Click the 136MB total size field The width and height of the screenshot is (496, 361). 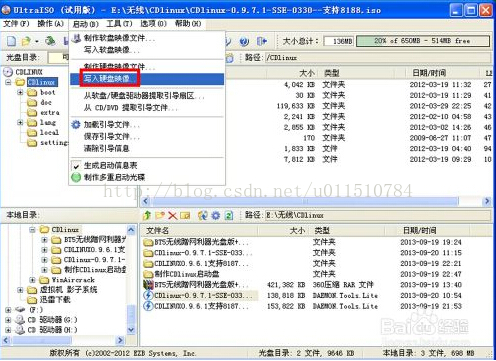point(339,41)
